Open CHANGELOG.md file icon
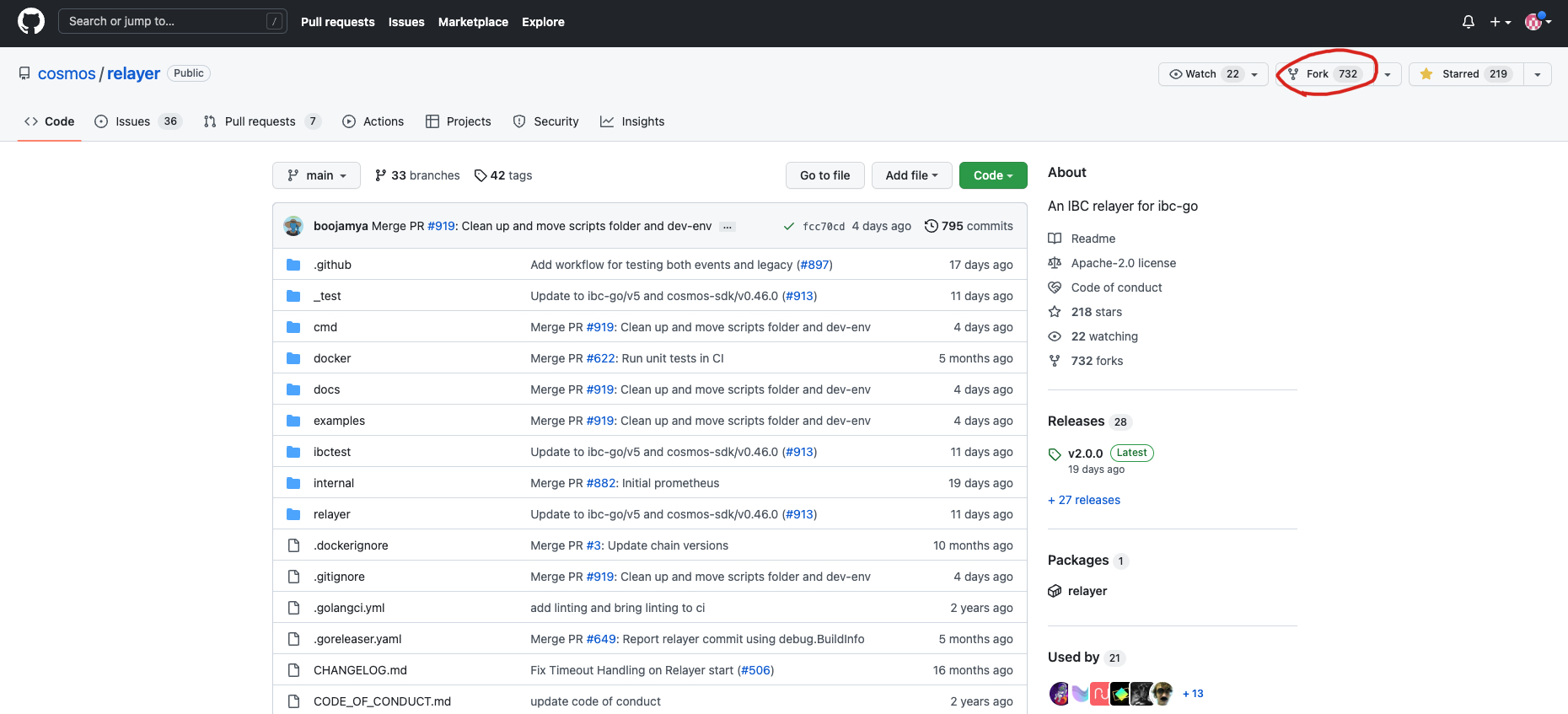The height and width of the screenshot is (714, 1568). [293, 670]
